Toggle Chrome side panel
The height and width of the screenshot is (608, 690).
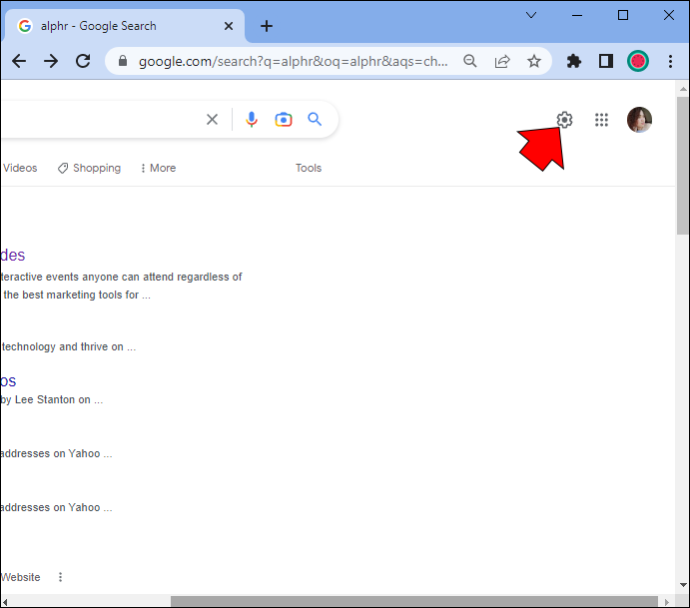tap(606, 61)
